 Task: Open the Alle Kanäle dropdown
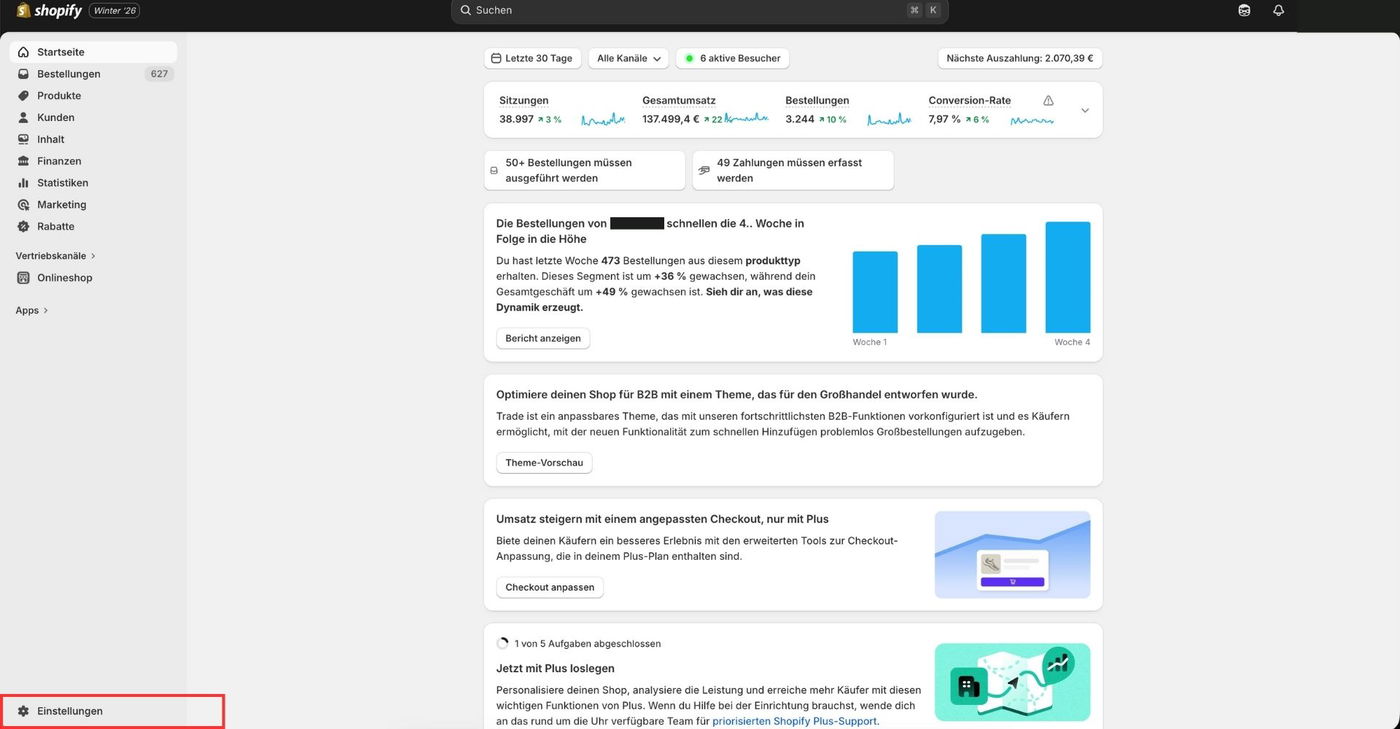(x=629, y=59)
